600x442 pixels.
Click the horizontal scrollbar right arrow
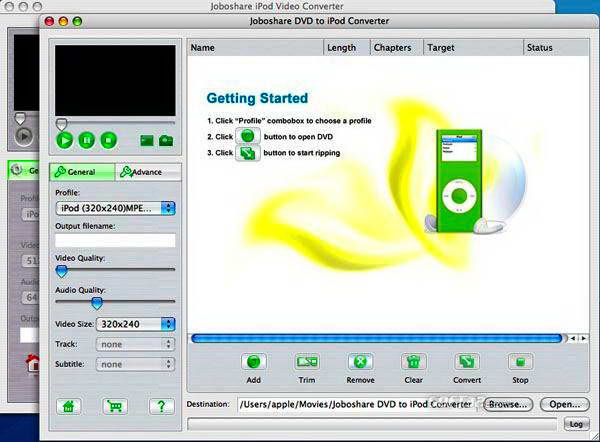(x=584, y=338)
